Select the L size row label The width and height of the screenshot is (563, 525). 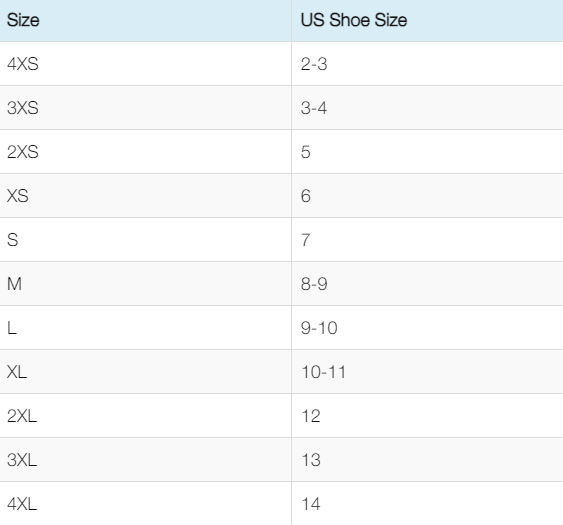(x=12, y=328)
